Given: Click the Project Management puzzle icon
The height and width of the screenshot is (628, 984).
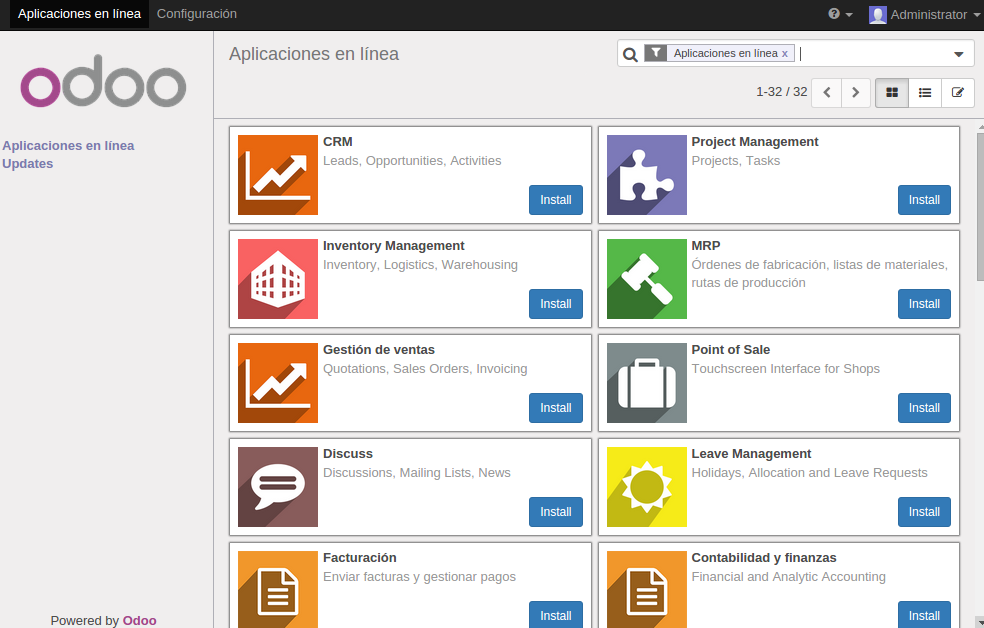Looking at the screenshot, I should pyautogui.click(x=646, y=175).
